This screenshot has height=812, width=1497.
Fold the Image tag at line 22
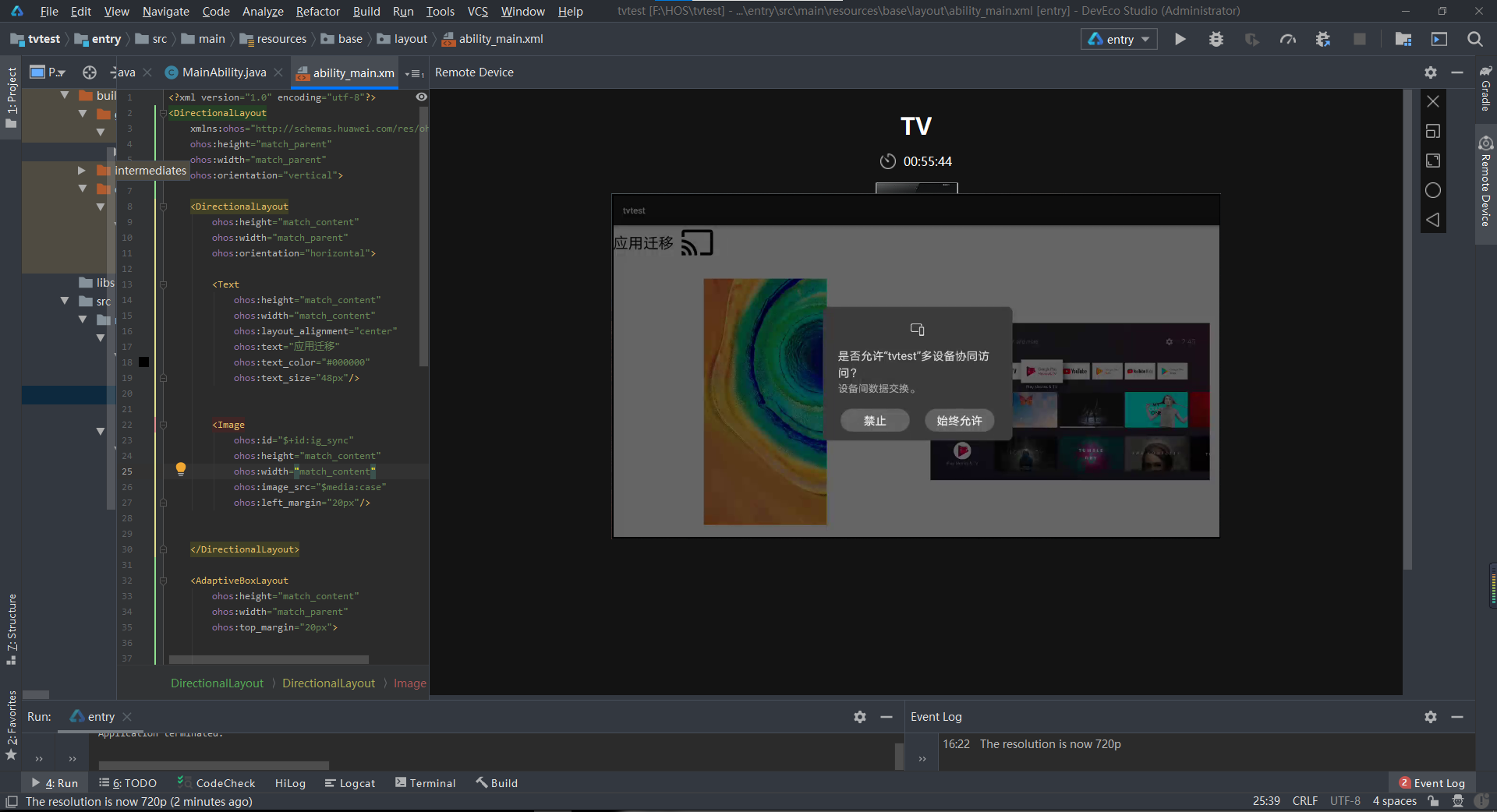tap(164, 425)
